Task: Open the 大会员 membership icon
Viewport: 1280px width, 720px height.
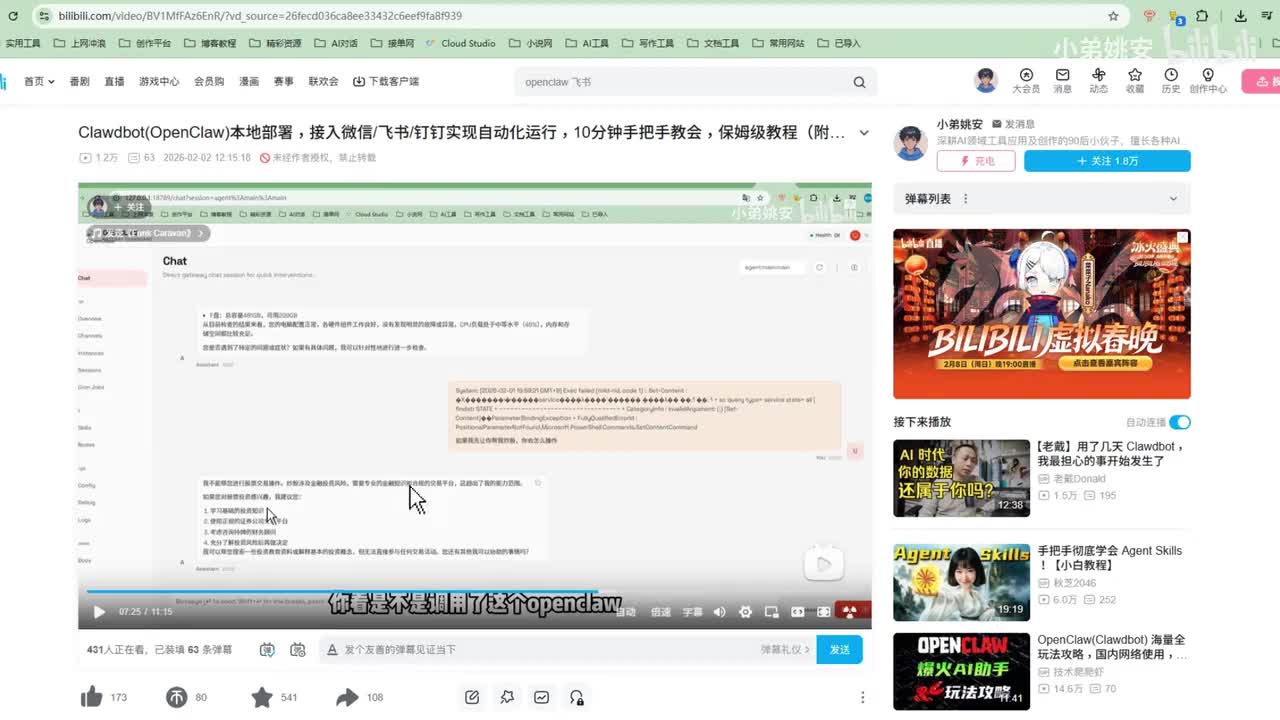Action: point(1026,81)
